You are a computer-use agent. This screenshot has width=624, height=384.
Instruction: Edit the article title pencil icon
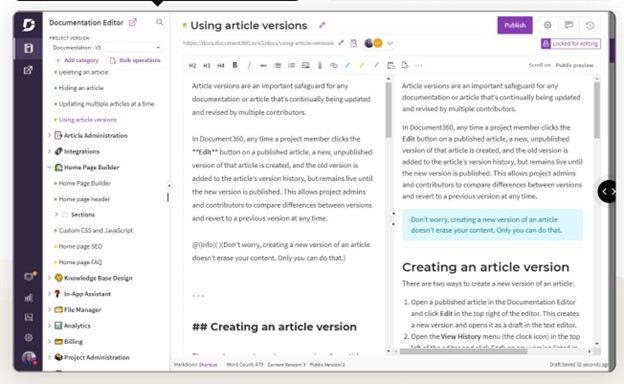click(x=322, y=25)
